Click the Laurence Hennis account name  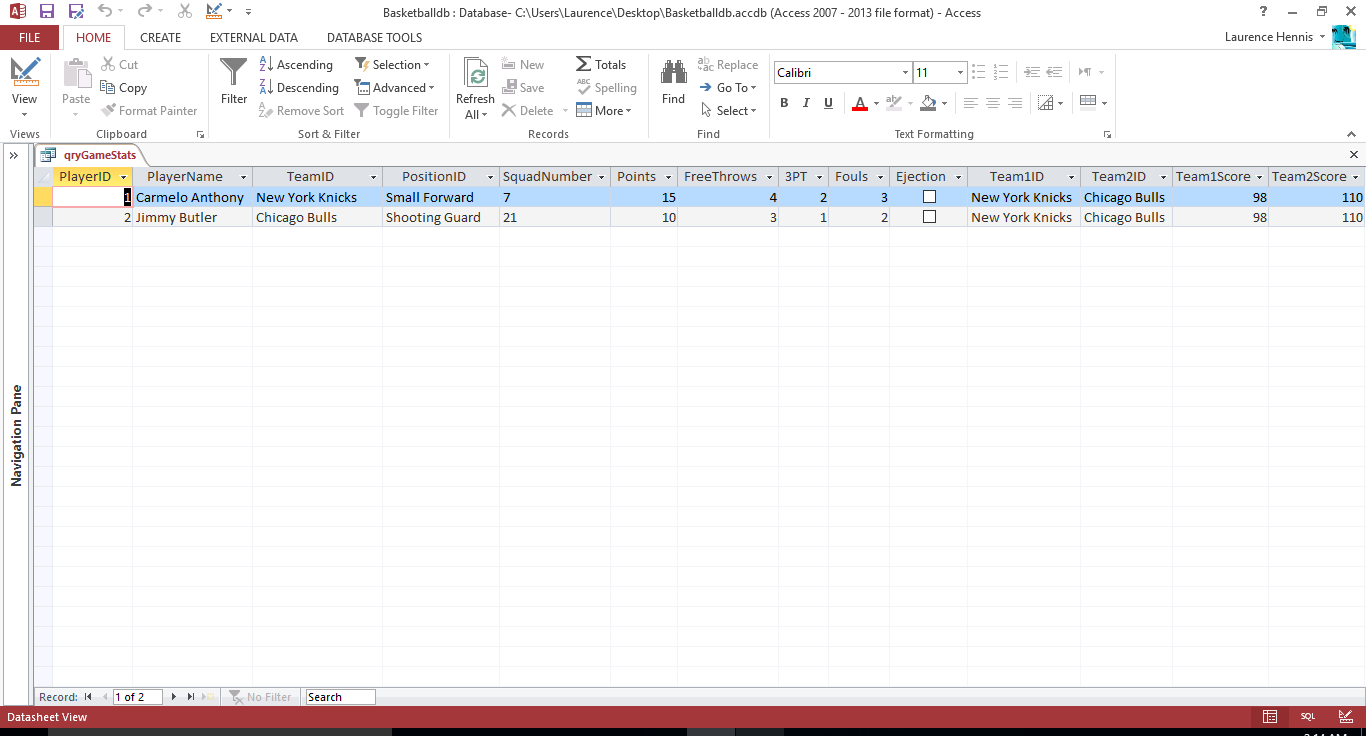tap(1269, 37)
